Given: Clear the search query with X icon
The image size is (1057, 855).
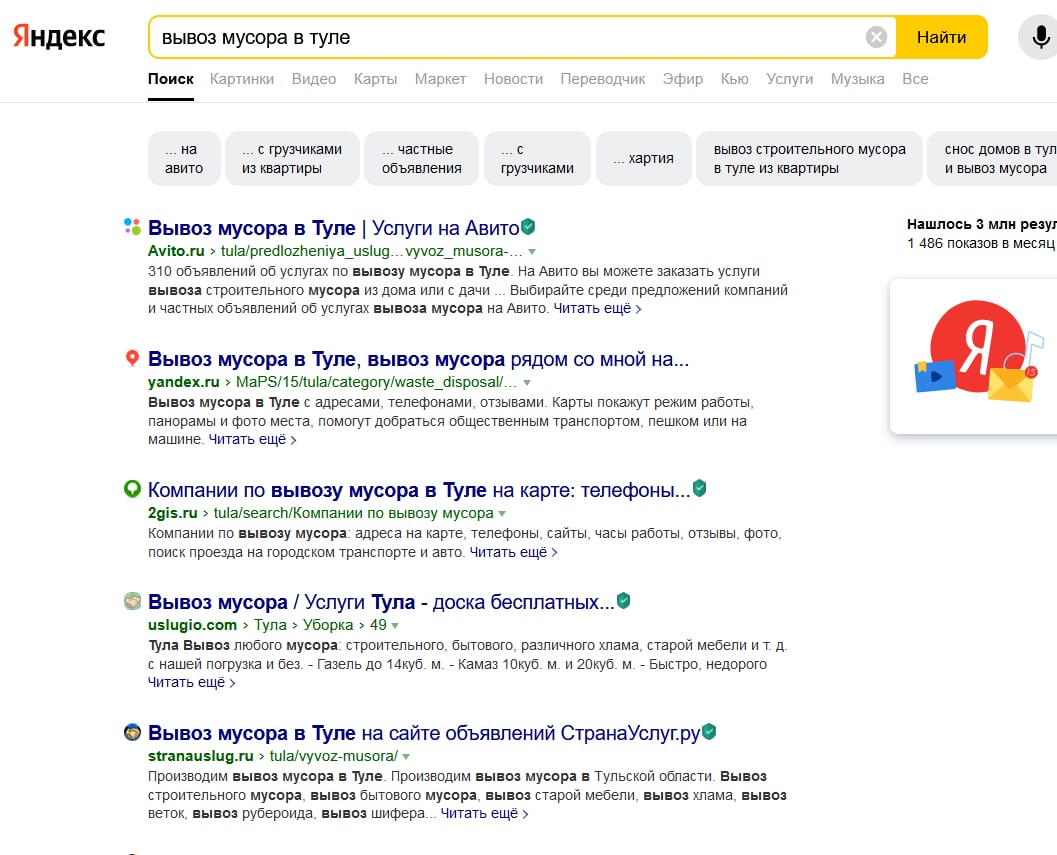Looking at the screenshot, I should pos(876,37).
